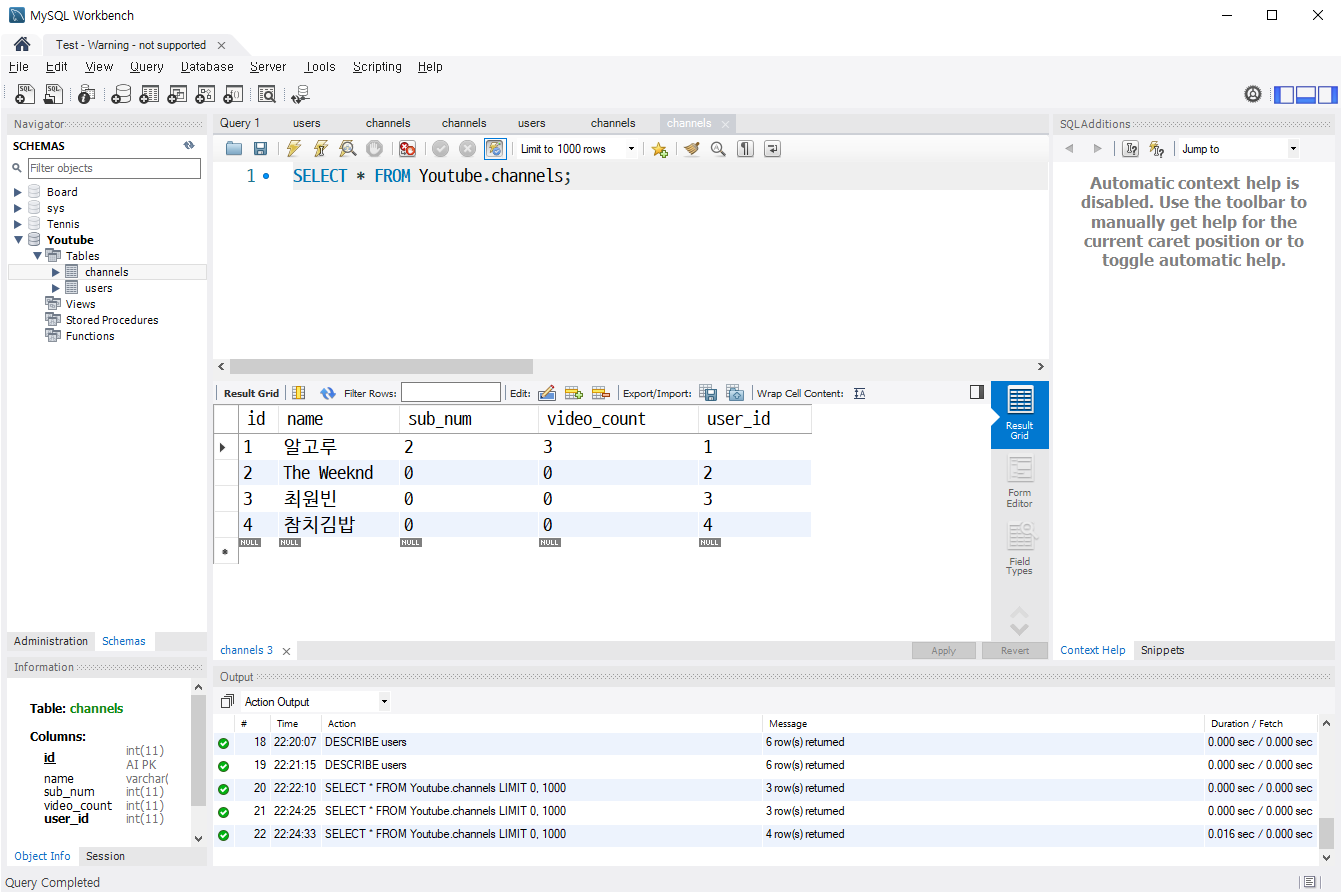Toggle the result side panel visibility
This screenshot has height=893, width=1342.
(977, 392)
